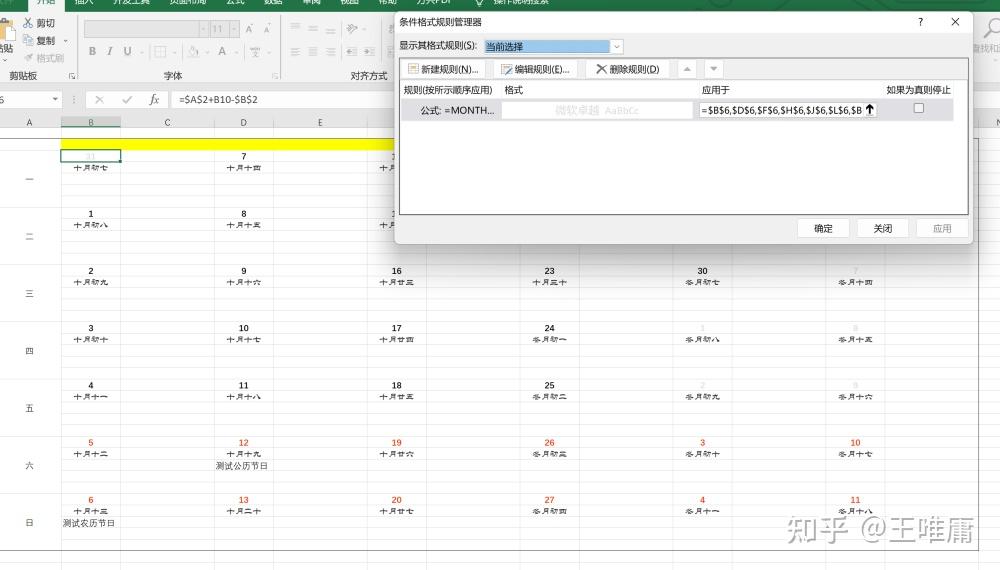Click the Font Color A icon
1000x570 pixels.
click(x=222, y=51)
